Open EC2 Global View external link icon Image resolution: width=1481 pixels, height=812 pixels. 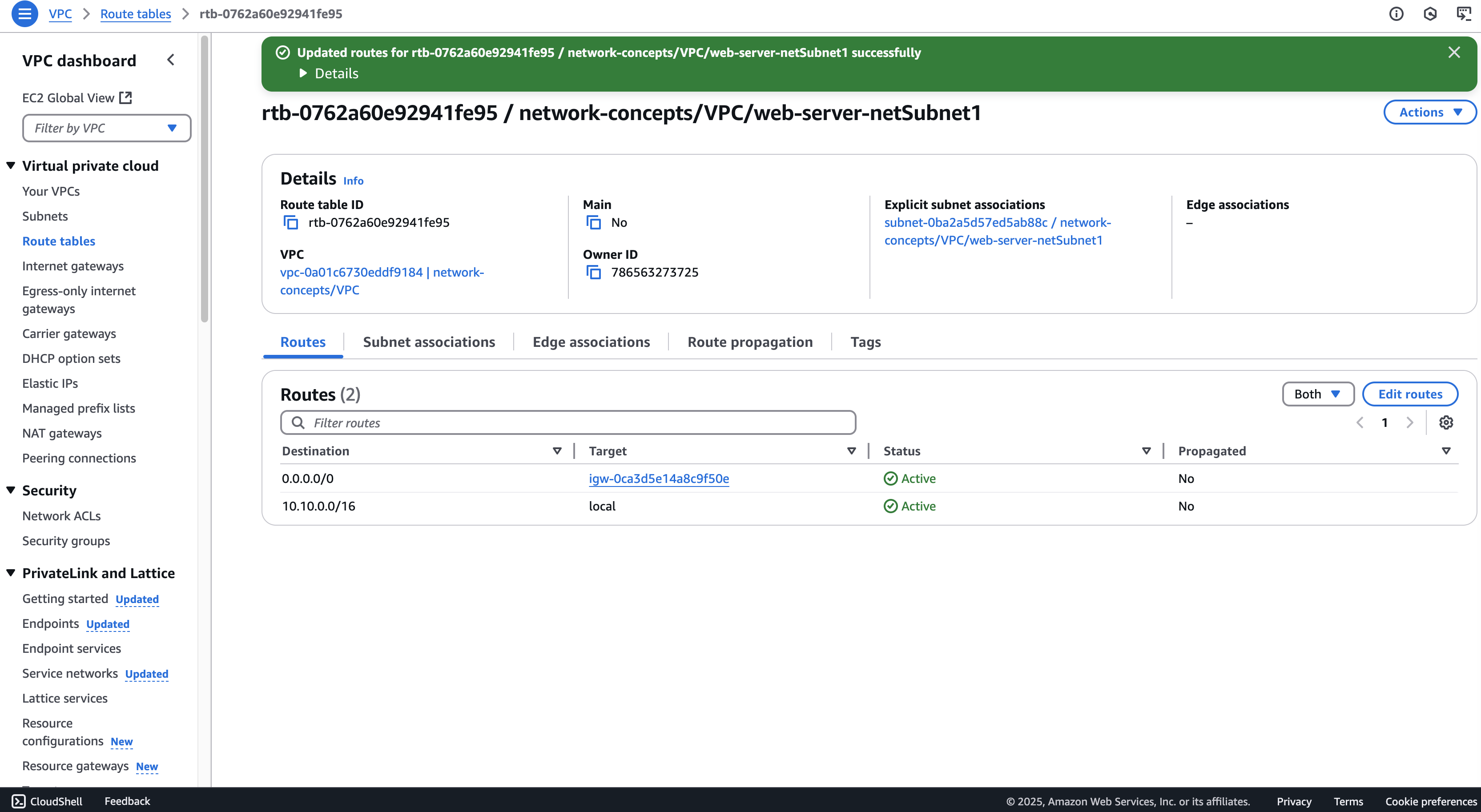tap(125, 98)
